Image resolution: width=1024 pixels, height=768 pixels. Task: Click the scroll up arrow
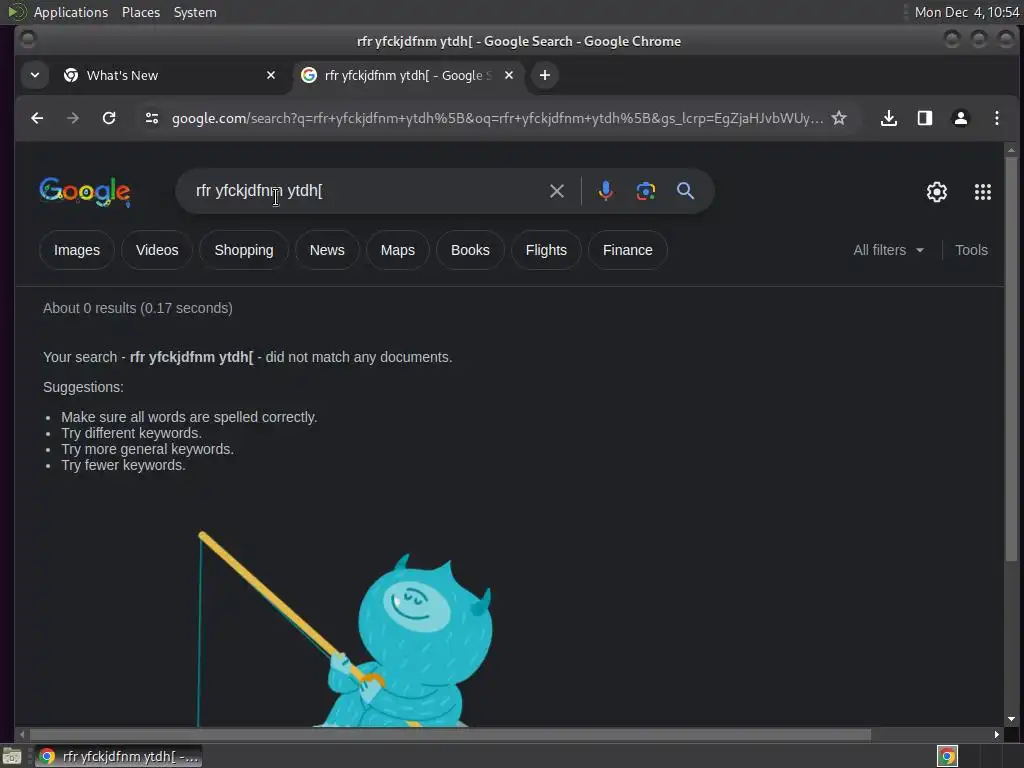click(1011, 150)
